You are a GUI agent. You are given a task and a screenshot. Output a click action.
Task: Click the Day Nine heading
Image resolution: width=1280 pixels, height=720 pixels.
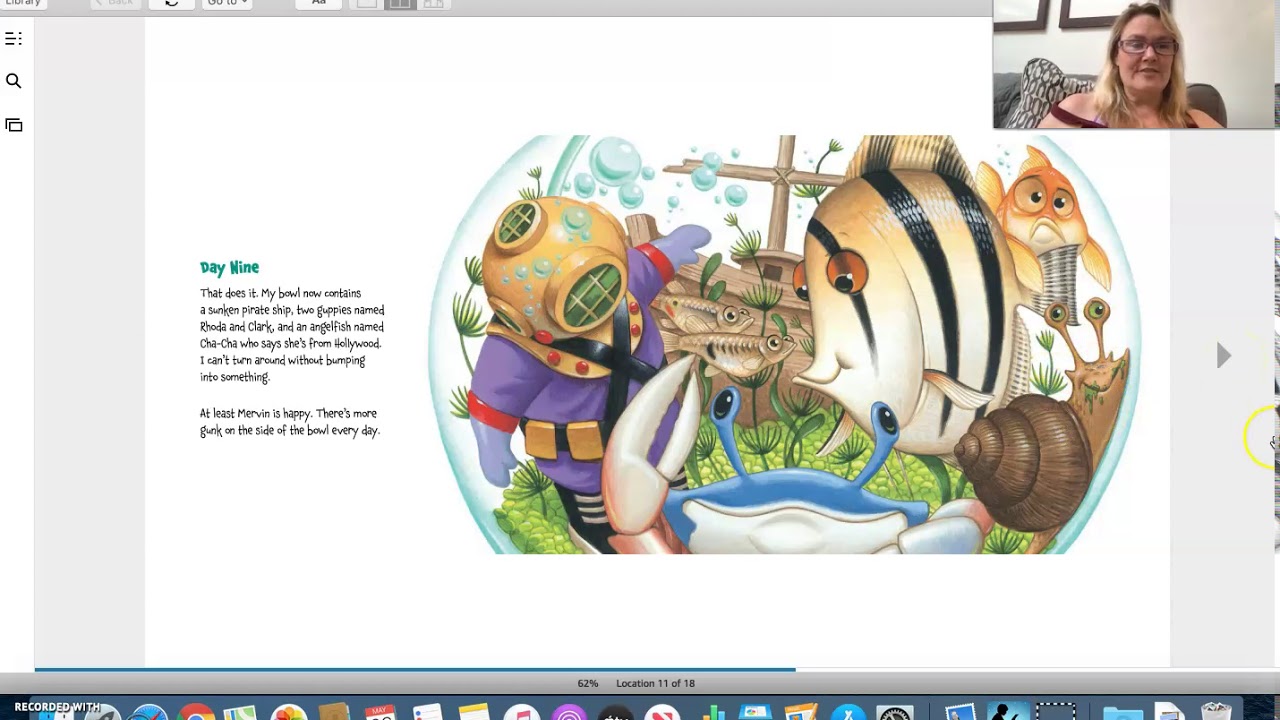pyautogui.click(x=229, y=267)
